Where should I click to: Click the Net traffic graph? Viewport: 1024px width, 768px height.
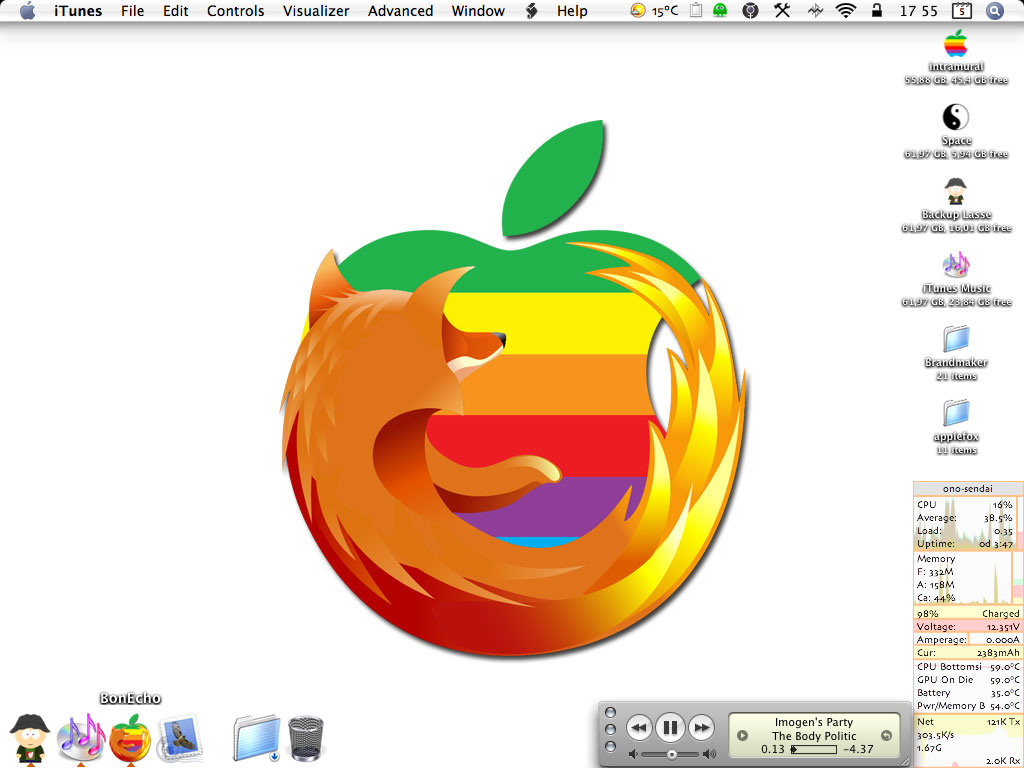click(968, 741)
